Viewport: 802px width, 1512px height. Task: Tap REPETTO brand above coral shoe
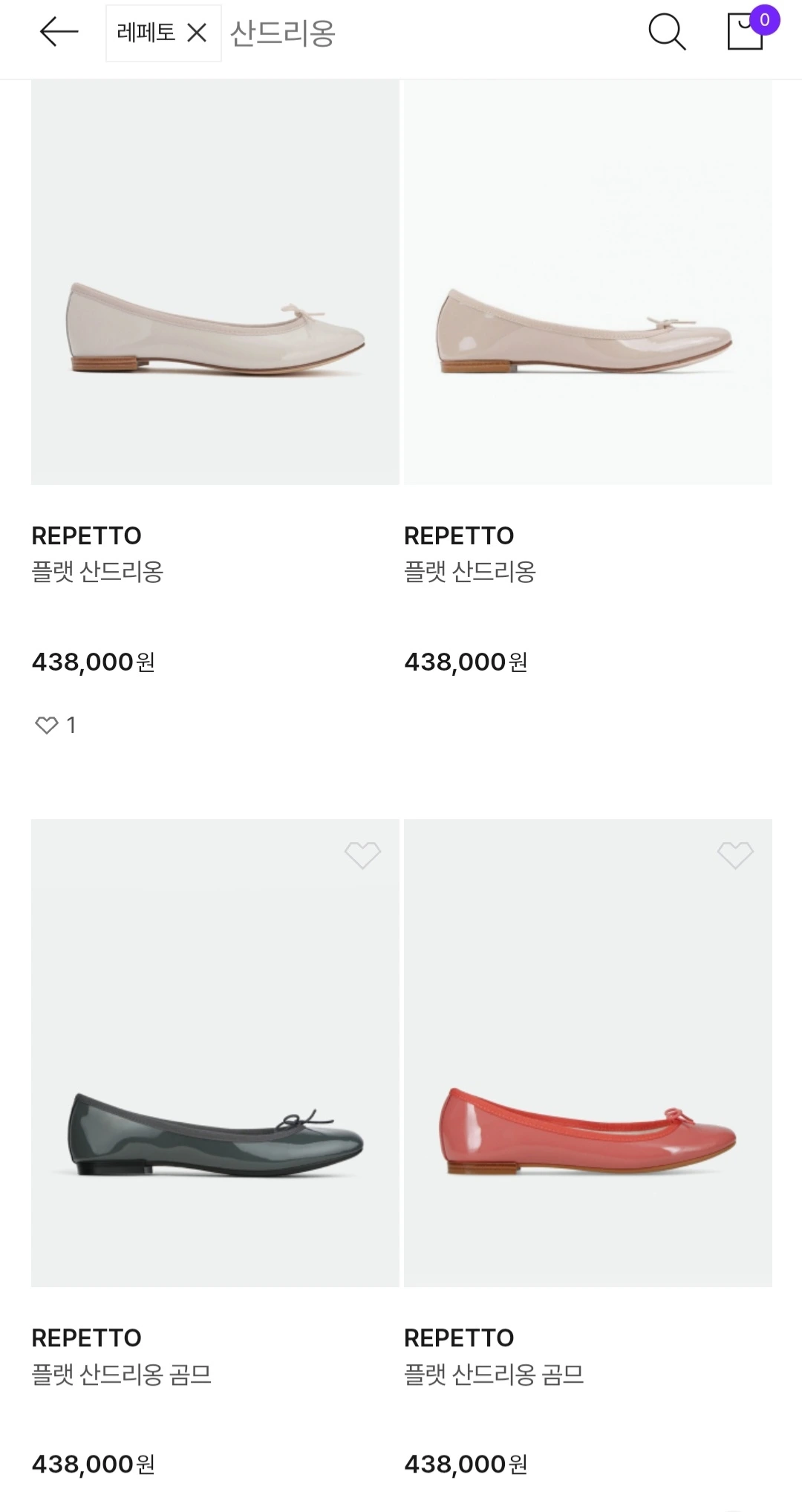(x=459, y=1337)
